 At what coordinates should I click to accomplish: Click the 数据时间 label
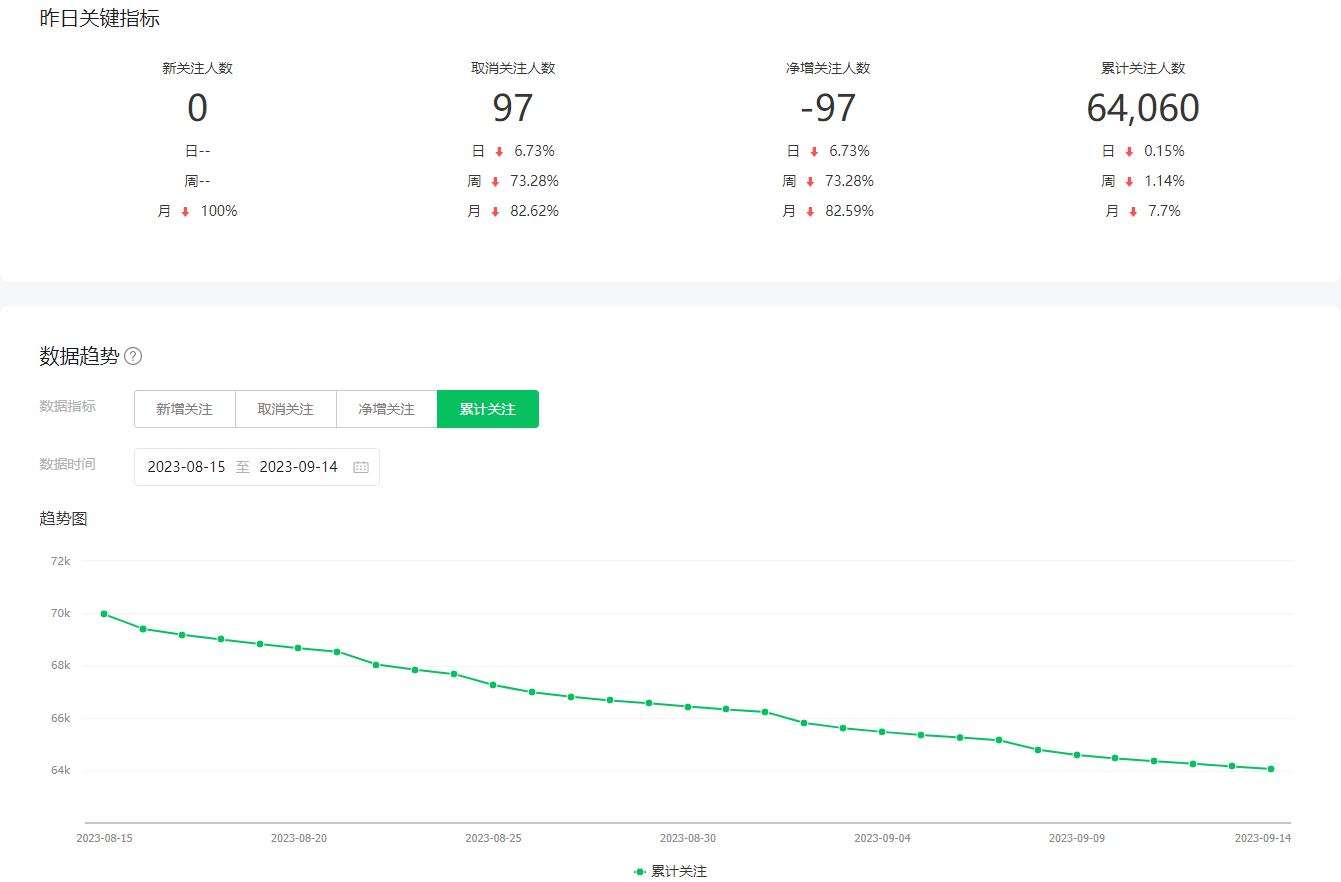coord(68,464)
